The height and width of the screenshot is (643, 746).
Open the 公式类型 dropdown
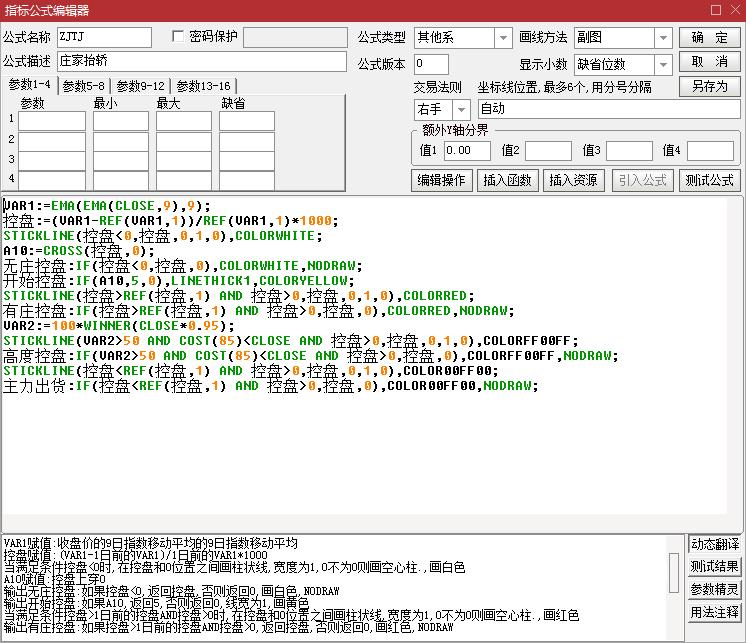[502, 38]
